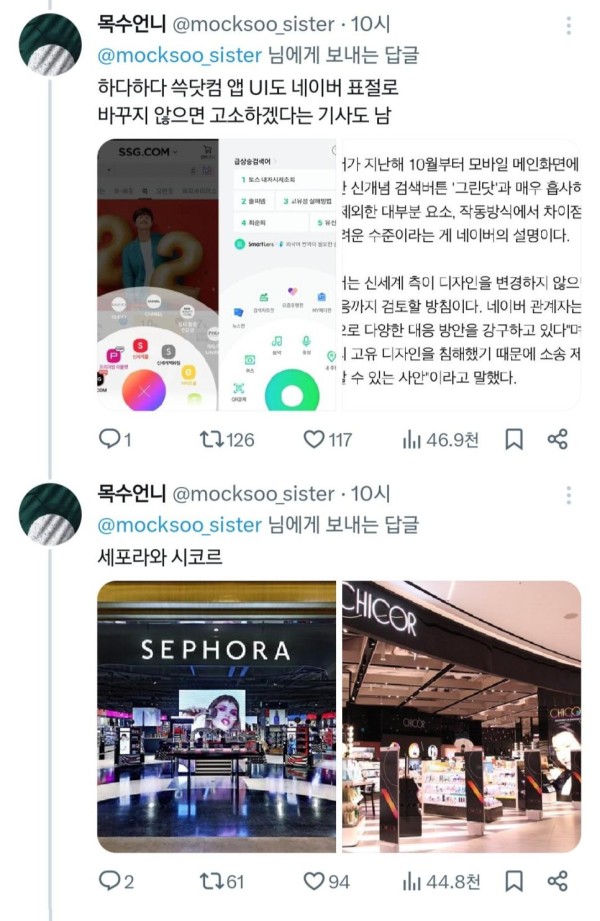Open the Chicor store photo
600x921 pixels.
coord(461,717)
